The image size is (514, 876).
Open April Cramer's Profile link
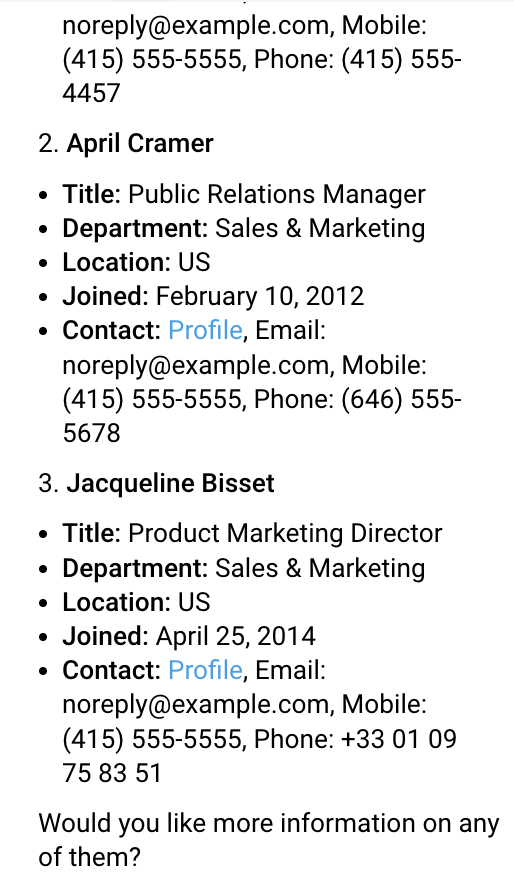(x=205, y=330)
